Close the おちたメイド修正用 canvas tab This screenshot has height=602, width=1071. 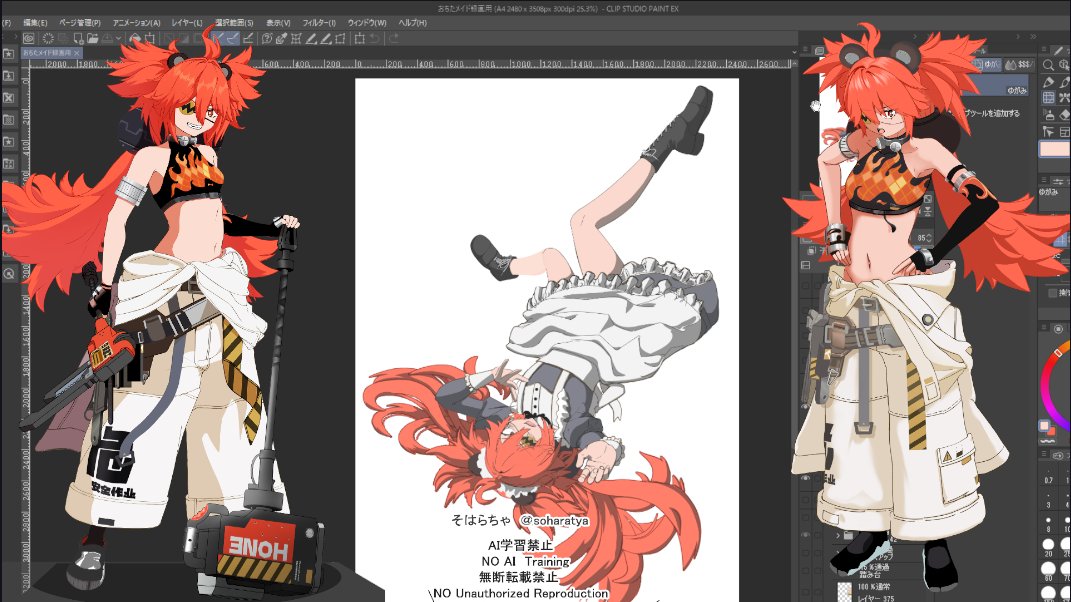point(77,53)
